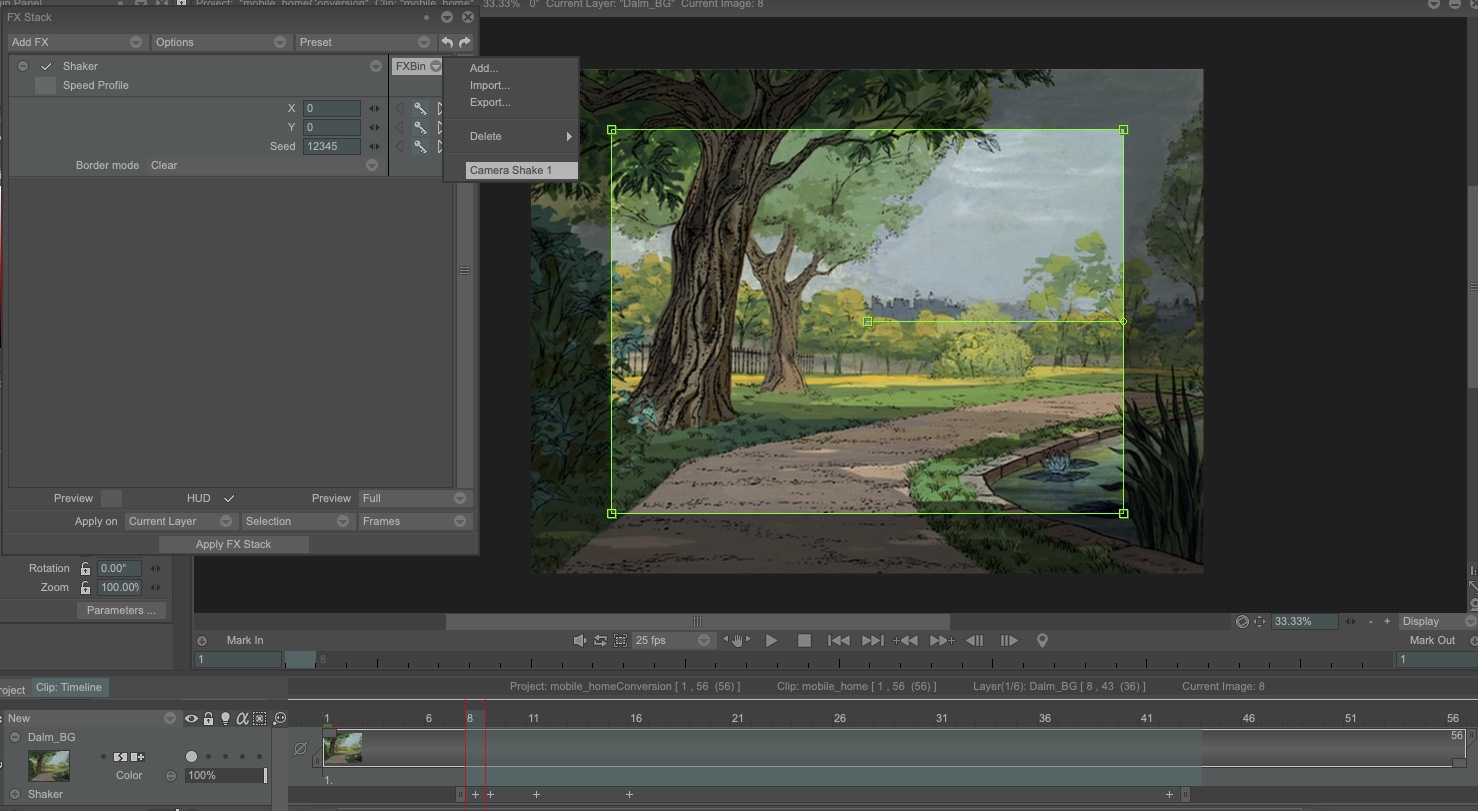The height and width of the screenshot is (811, 1478).
Task: Click the light table bulb icon
Action: tap(225, 718)
